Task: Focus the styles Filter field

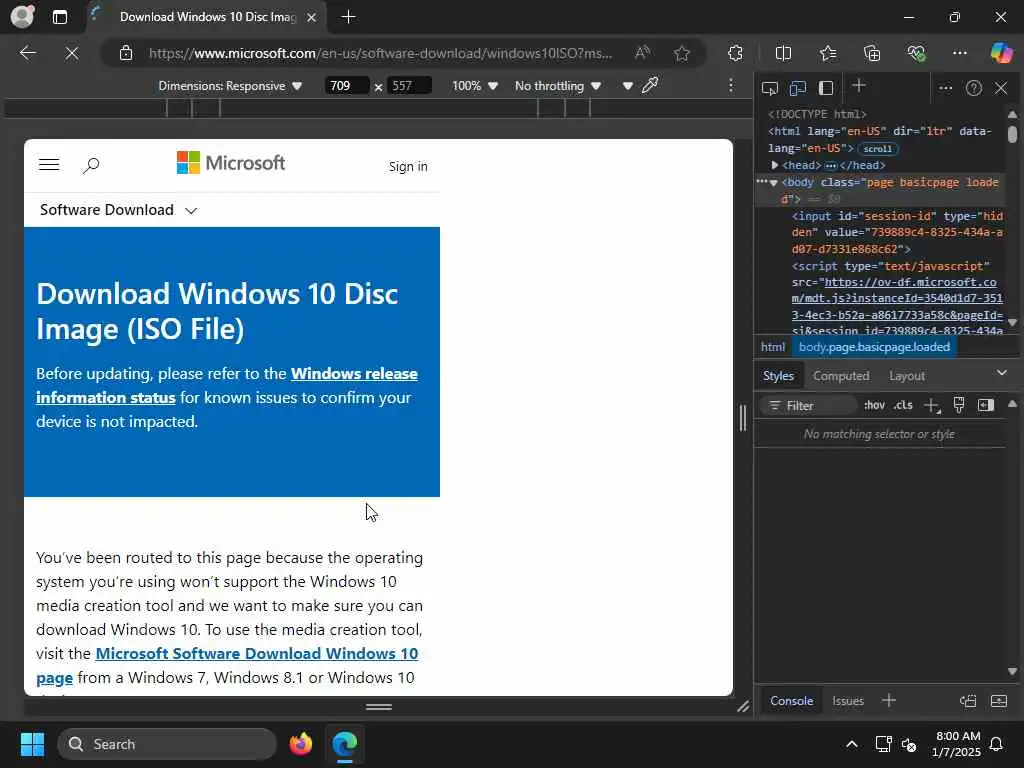Action: 808,406
